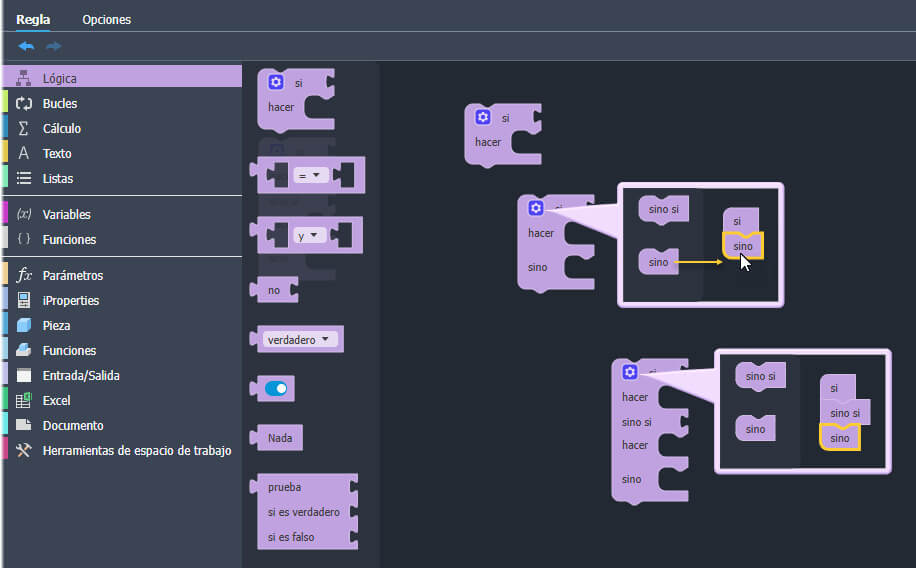
Task: Click 'si' block in lower popup
Action: tap(838, 387)
